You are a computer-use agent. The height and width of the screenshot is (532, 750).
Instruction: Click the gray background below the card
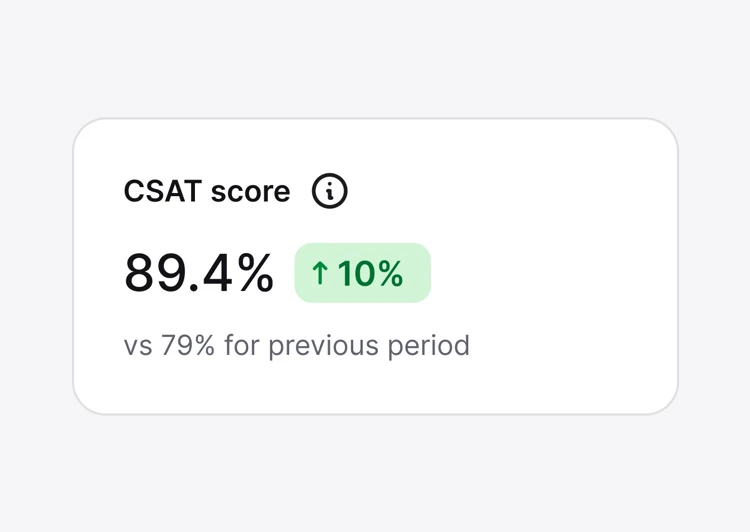(x=375, y=474)
